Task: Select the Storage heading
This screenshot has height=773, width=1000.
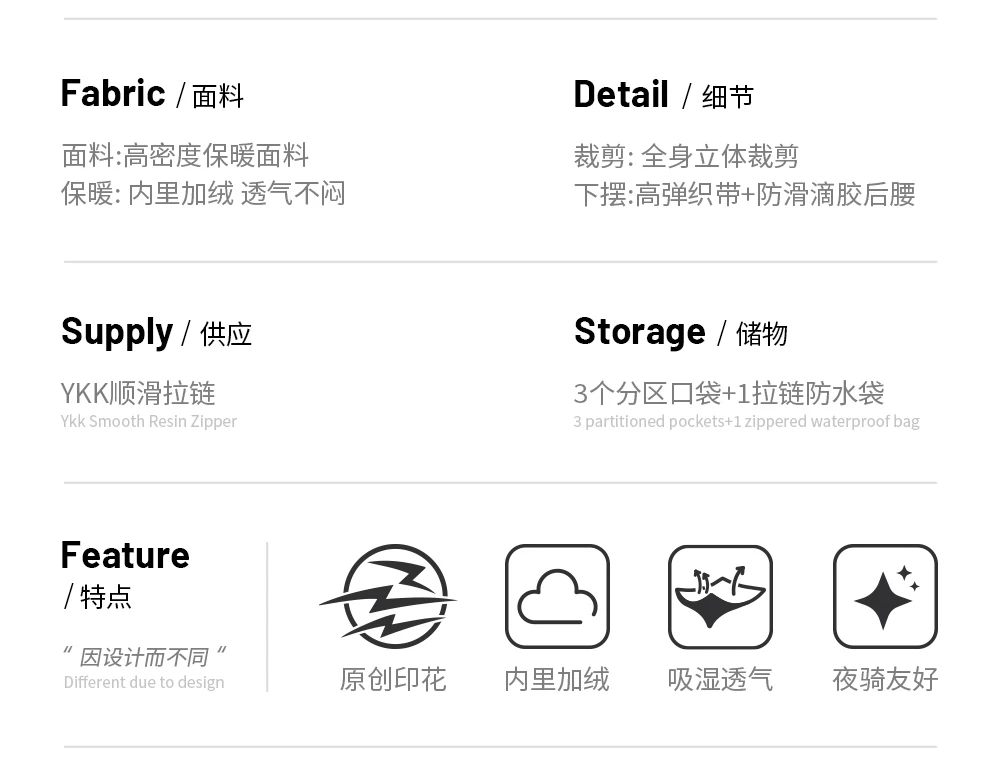Action: pos(640,332)
